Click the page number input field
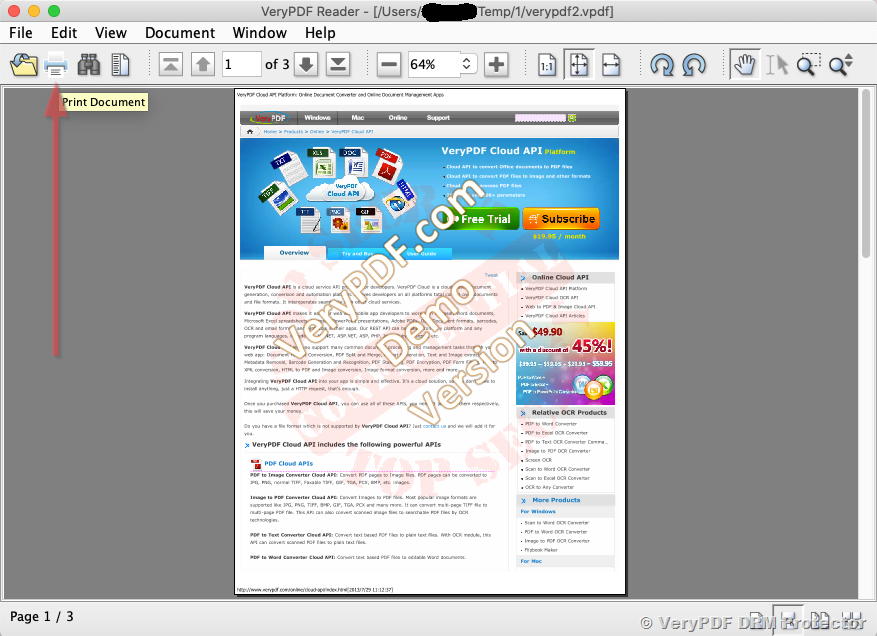Viewport: 877px width, 636px height. [x=240, y=65]
